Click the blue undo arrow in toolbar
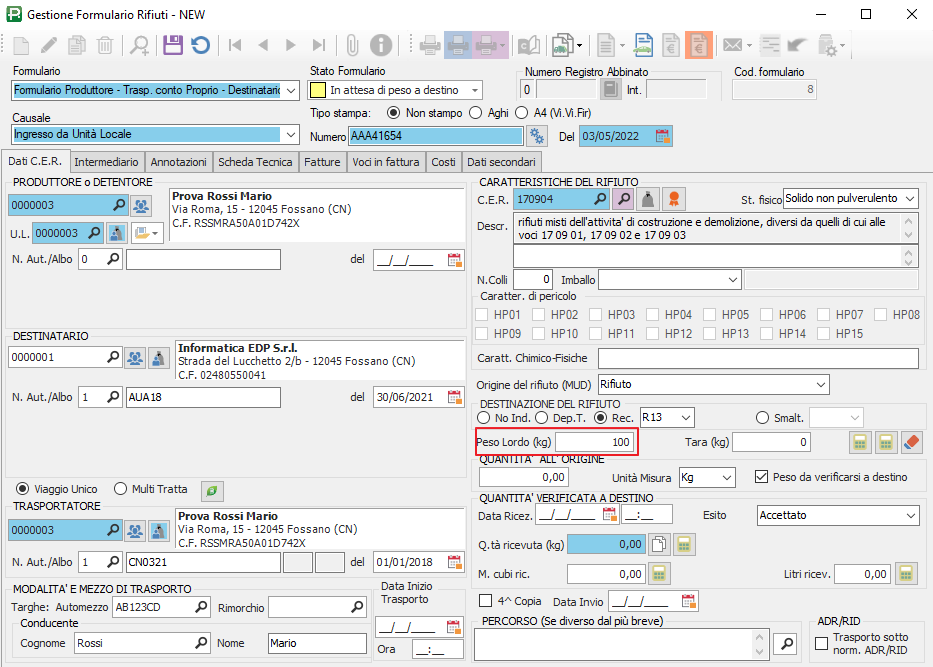Screen dimensions: 933x667 point(201,45)
